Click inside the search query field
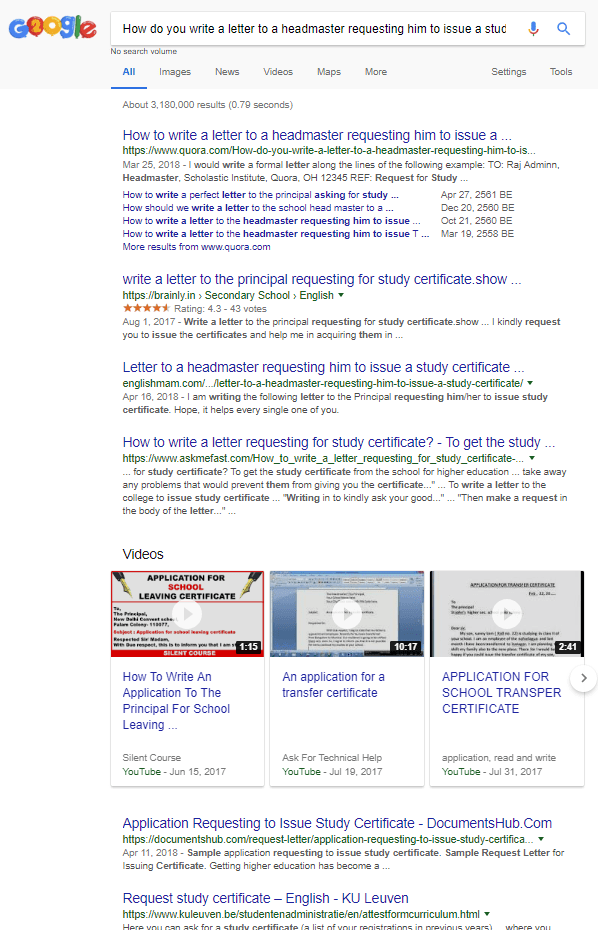 pyautogui.click(x=314, y=28)
